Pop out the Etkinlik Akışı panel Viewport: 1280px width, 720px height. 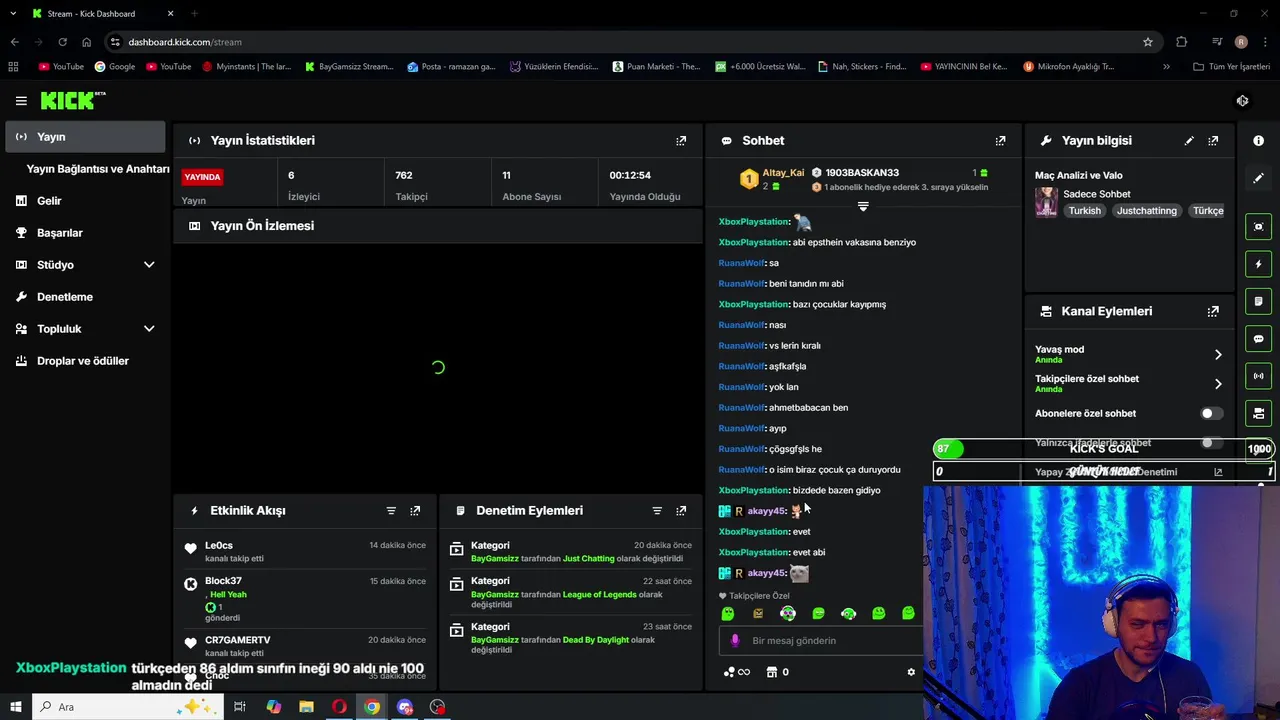pyautogui.click(x=415, y=511)
